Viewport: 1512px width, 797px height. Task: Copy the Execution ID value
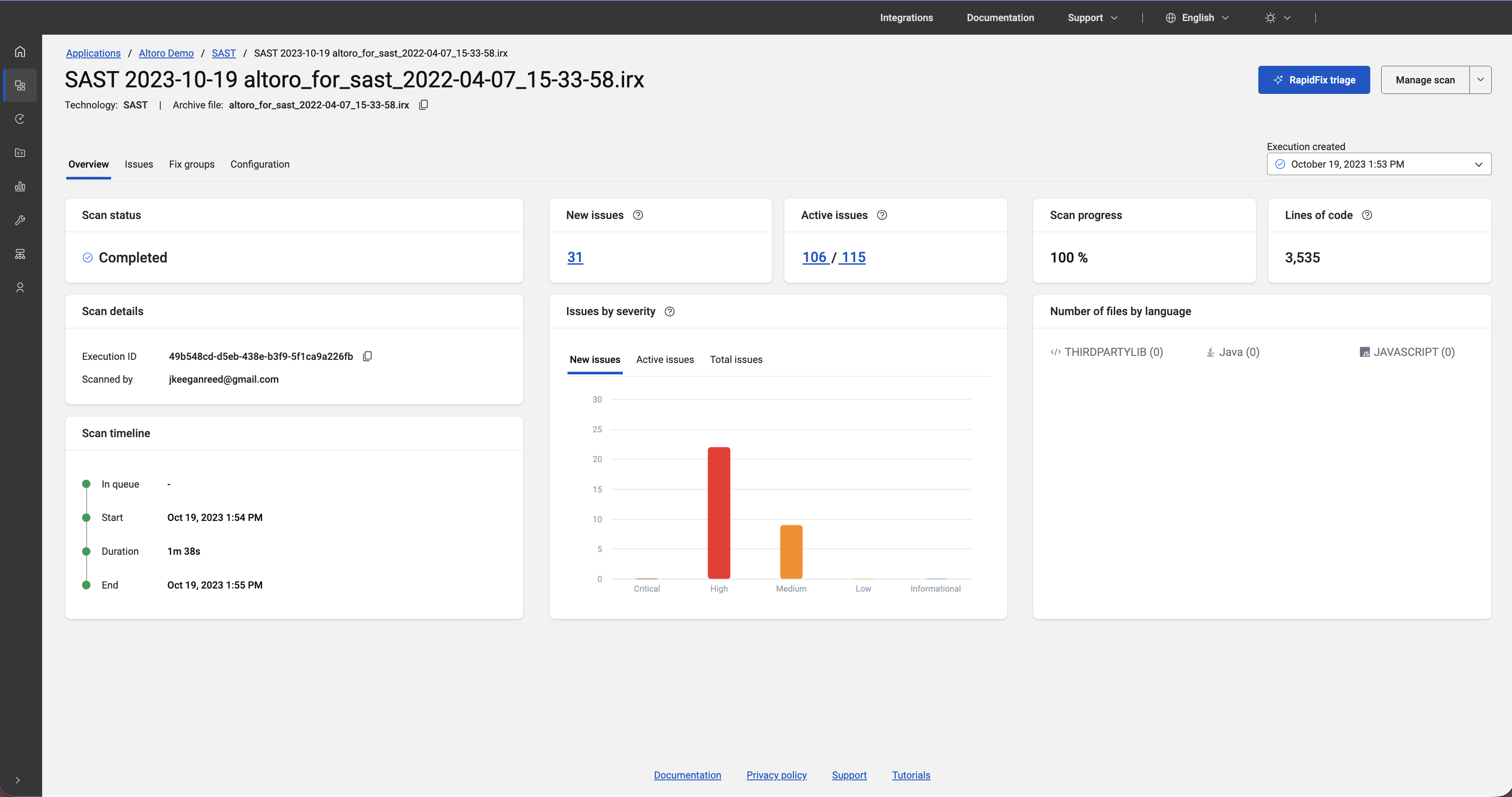click(367, 356)
